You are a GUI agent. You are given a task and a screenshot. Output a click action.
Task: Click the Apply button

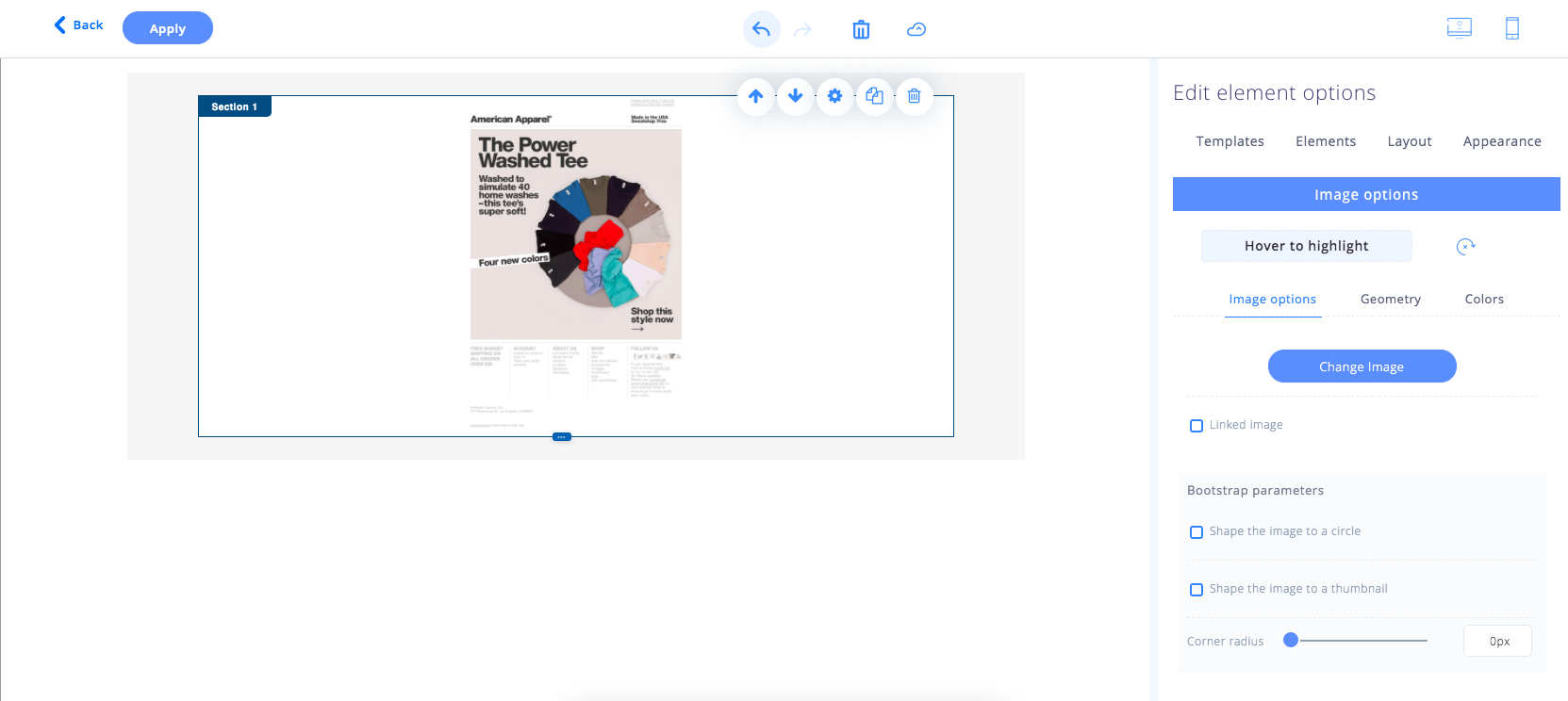point(168,28)
